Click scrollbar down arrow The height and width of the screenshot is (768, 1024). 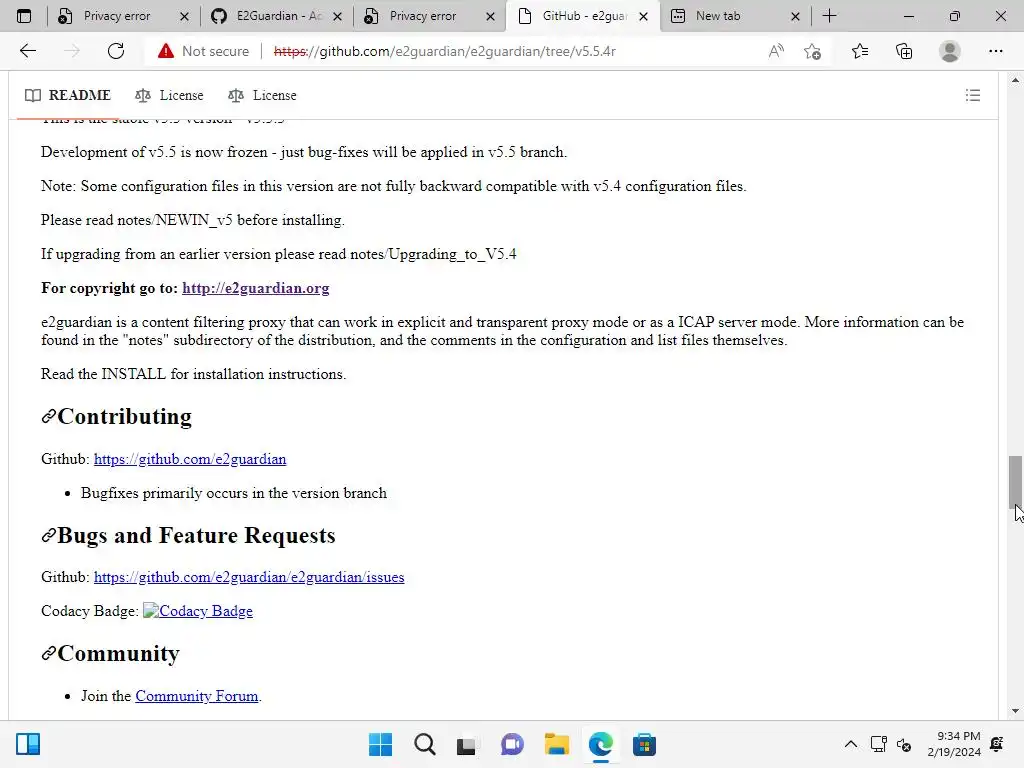pos(1015,711)
